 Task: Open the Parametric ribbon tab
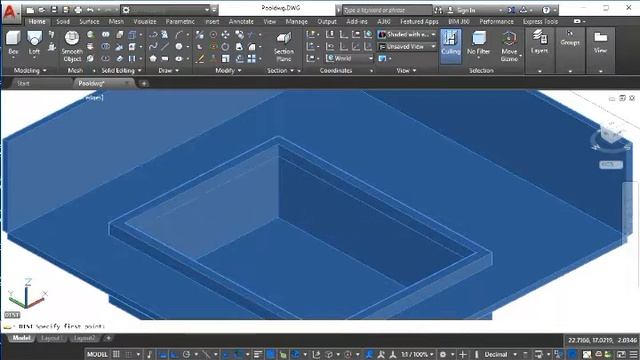coord(180,21)
